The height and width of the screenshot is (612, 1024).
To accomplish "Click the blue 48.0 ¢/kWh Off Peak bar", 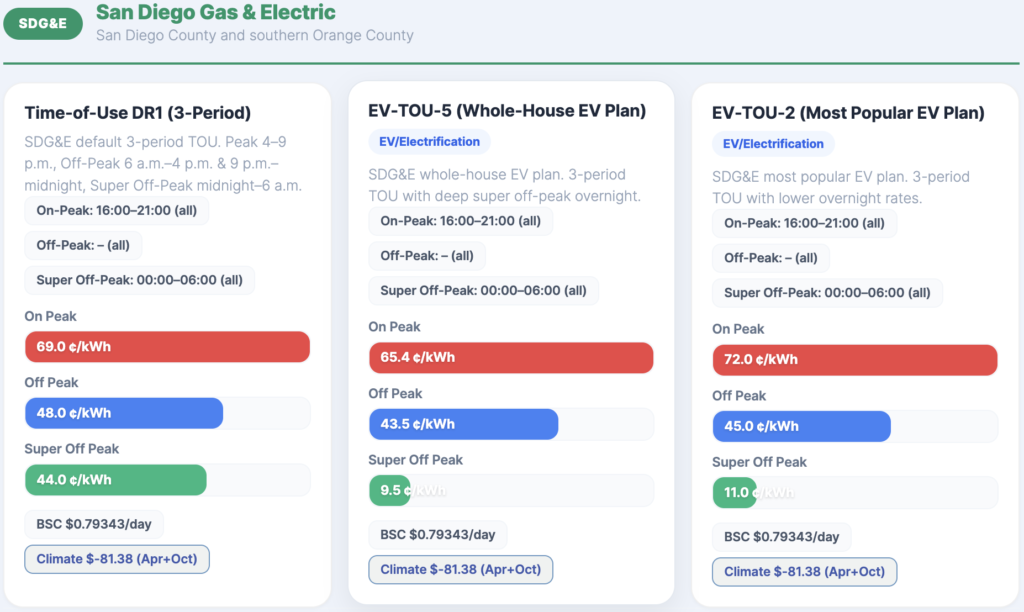I will pos(123,413).
